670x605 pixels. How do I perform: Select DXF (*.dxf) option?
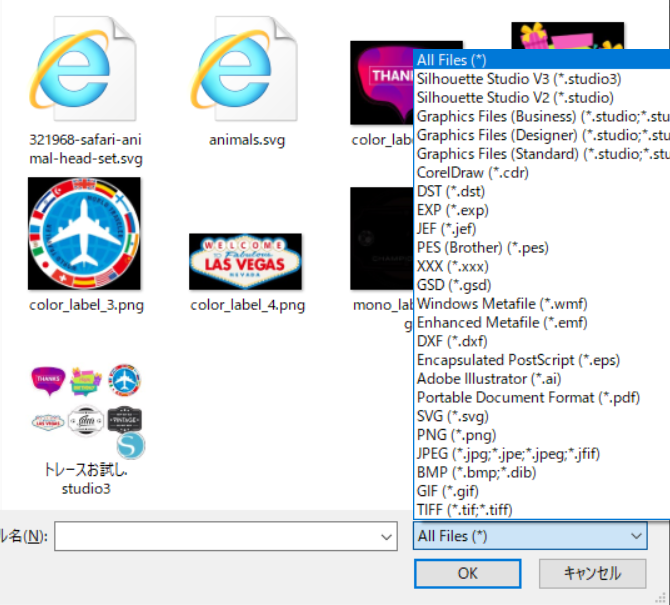pyautogui.click(x=541, y=341)
